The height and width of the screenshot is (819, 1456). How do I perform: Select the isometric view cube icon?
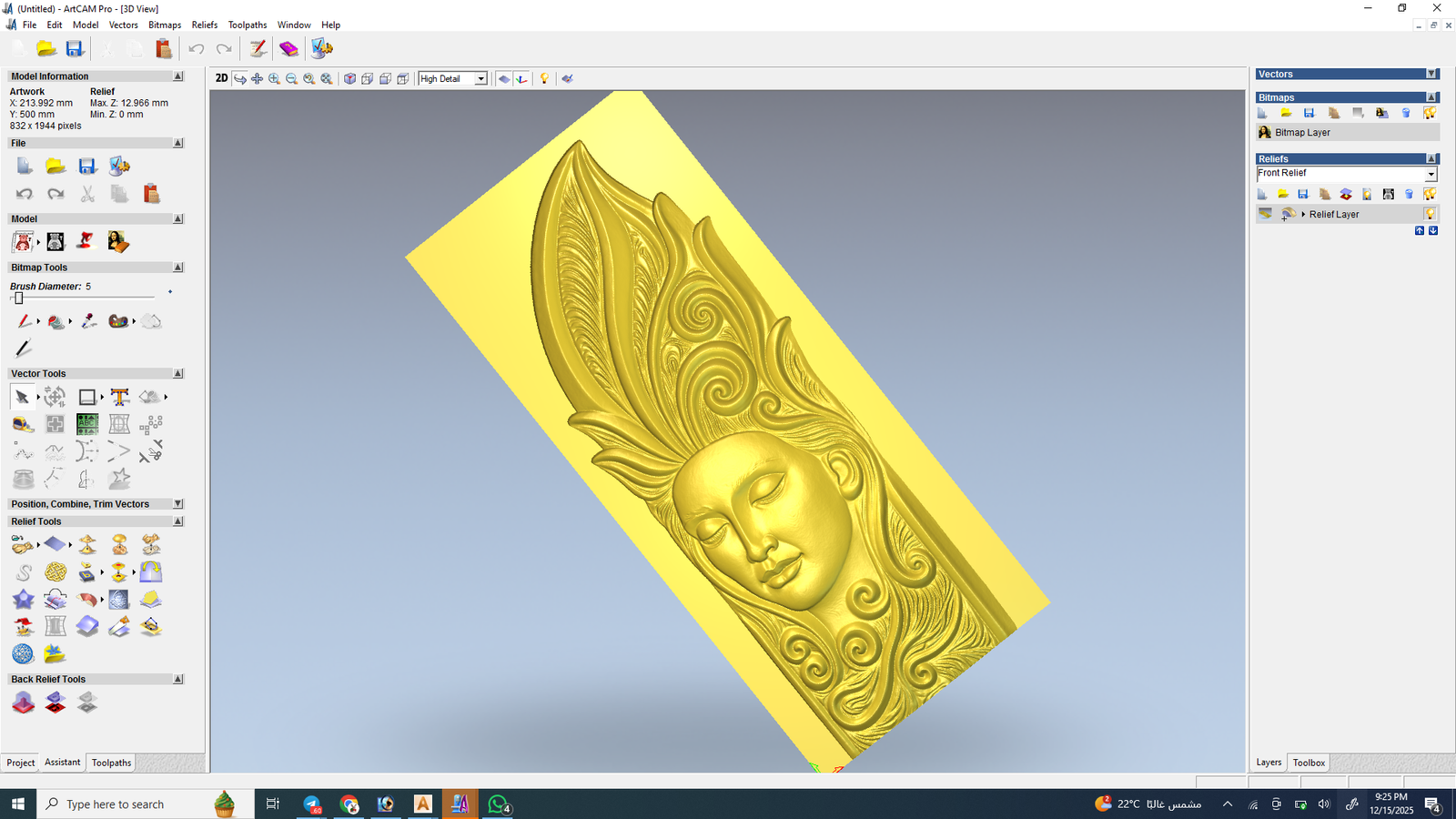pos(349,79)
